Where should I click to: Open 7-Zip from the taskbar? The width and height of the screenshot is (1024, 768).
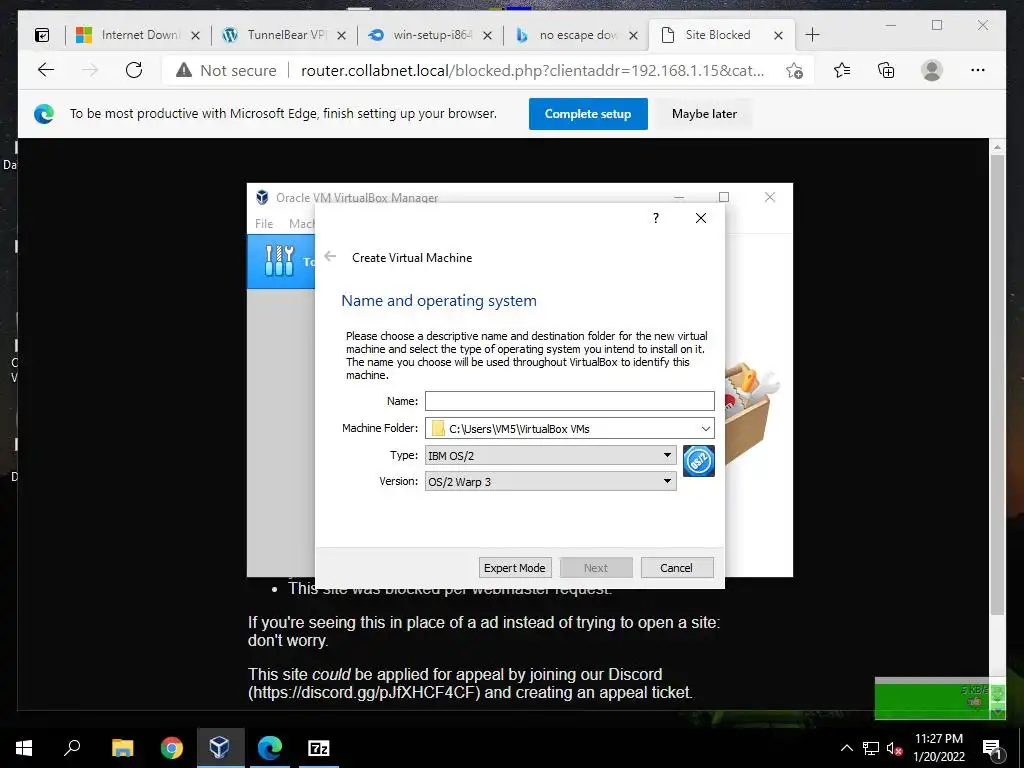(x=319, y=748)
